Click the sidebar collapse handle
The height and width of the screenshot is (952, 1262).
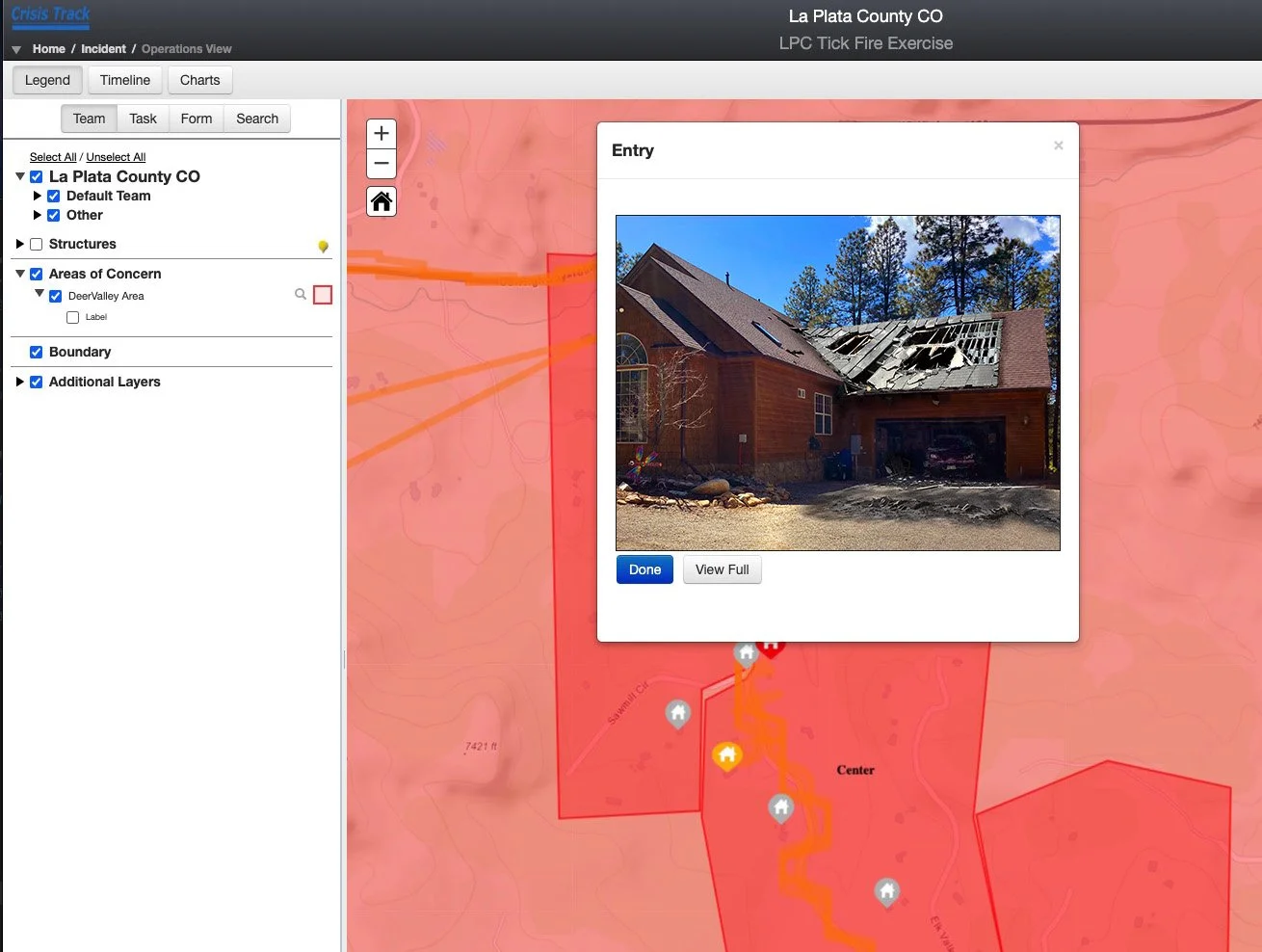tap(344, 659)
